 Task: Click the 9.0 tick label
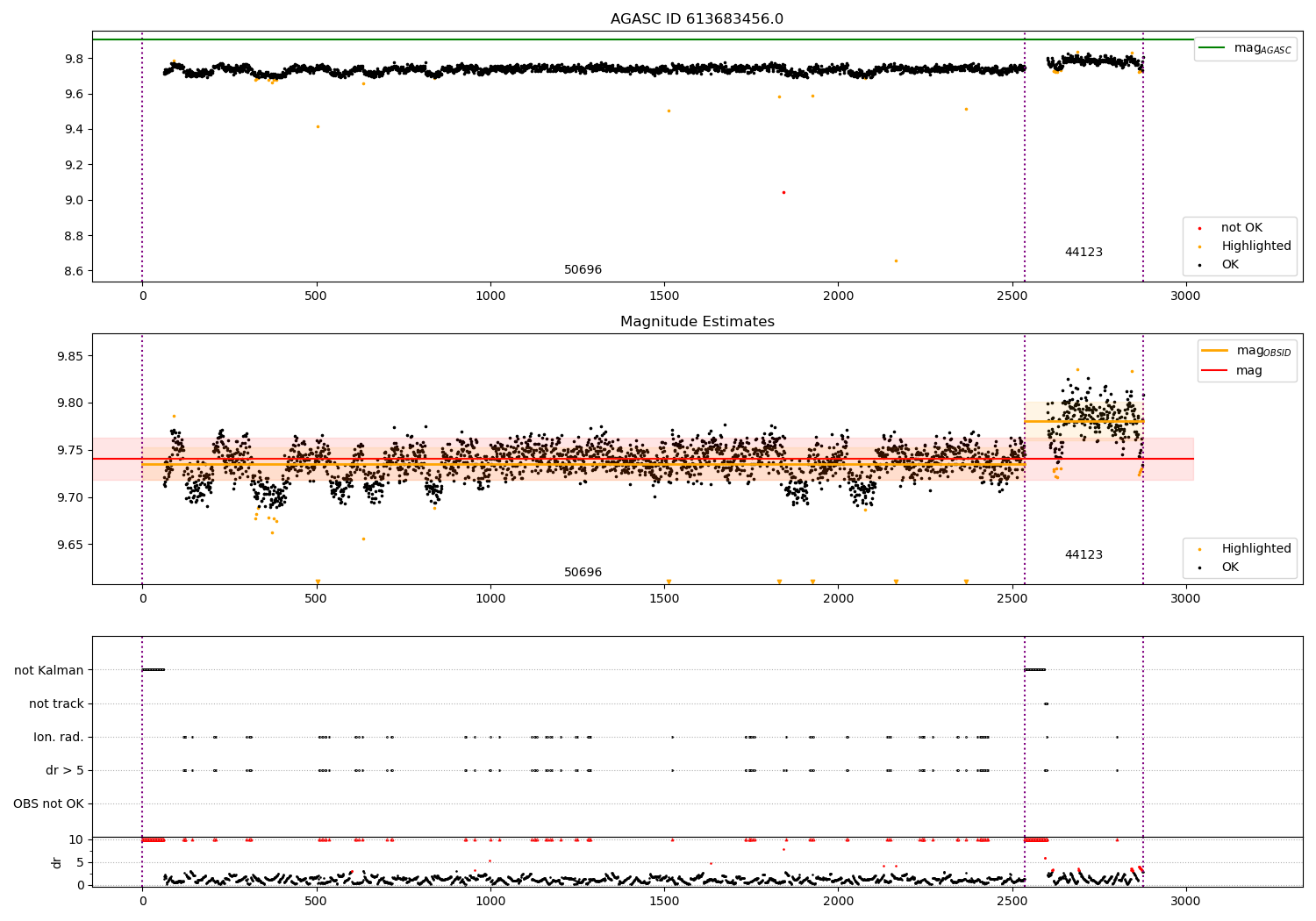click(x=74, y=201)
